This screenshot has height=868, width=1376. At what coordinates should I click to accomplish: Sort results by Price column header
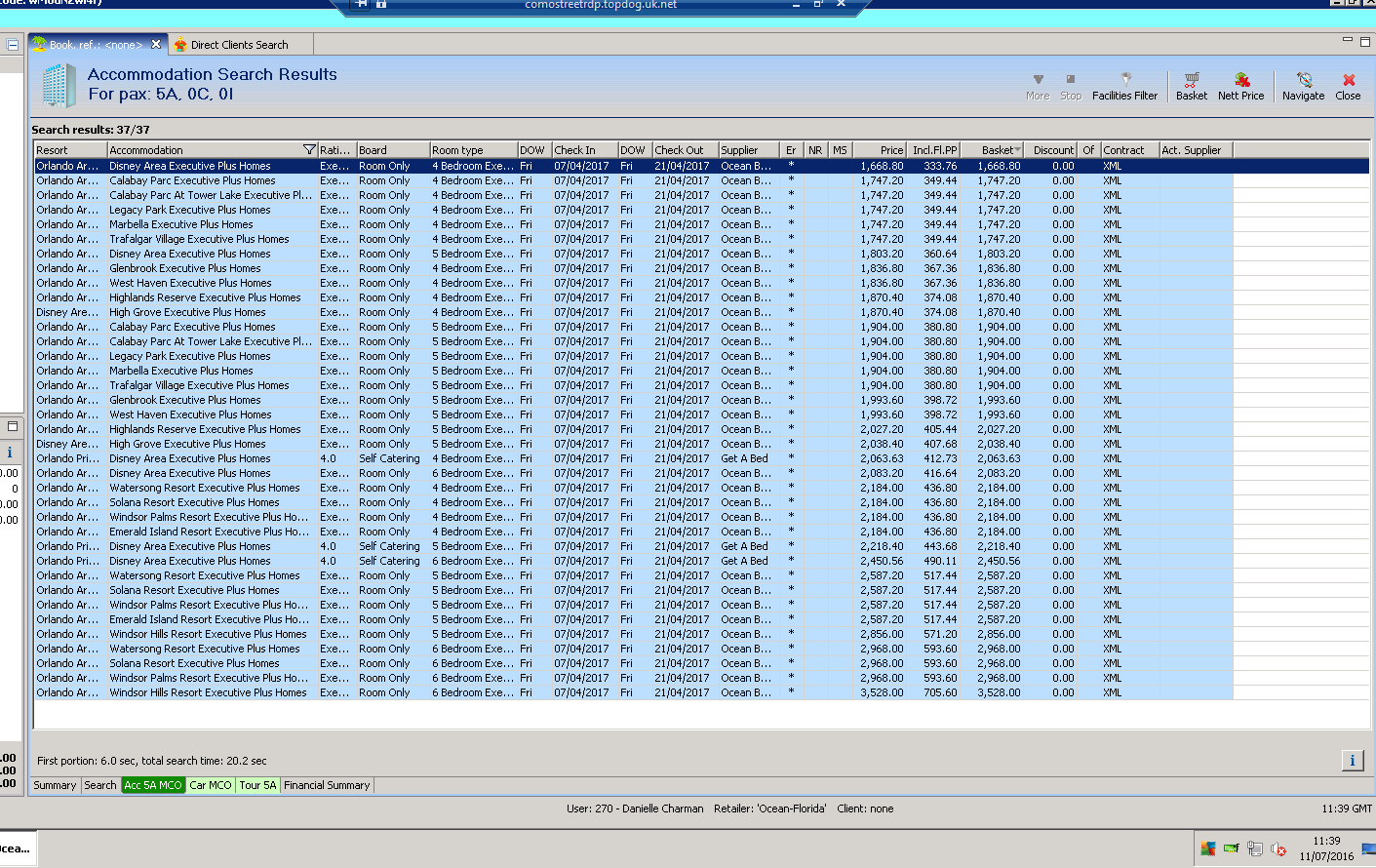pyautogui.click(x=880, y=150)
